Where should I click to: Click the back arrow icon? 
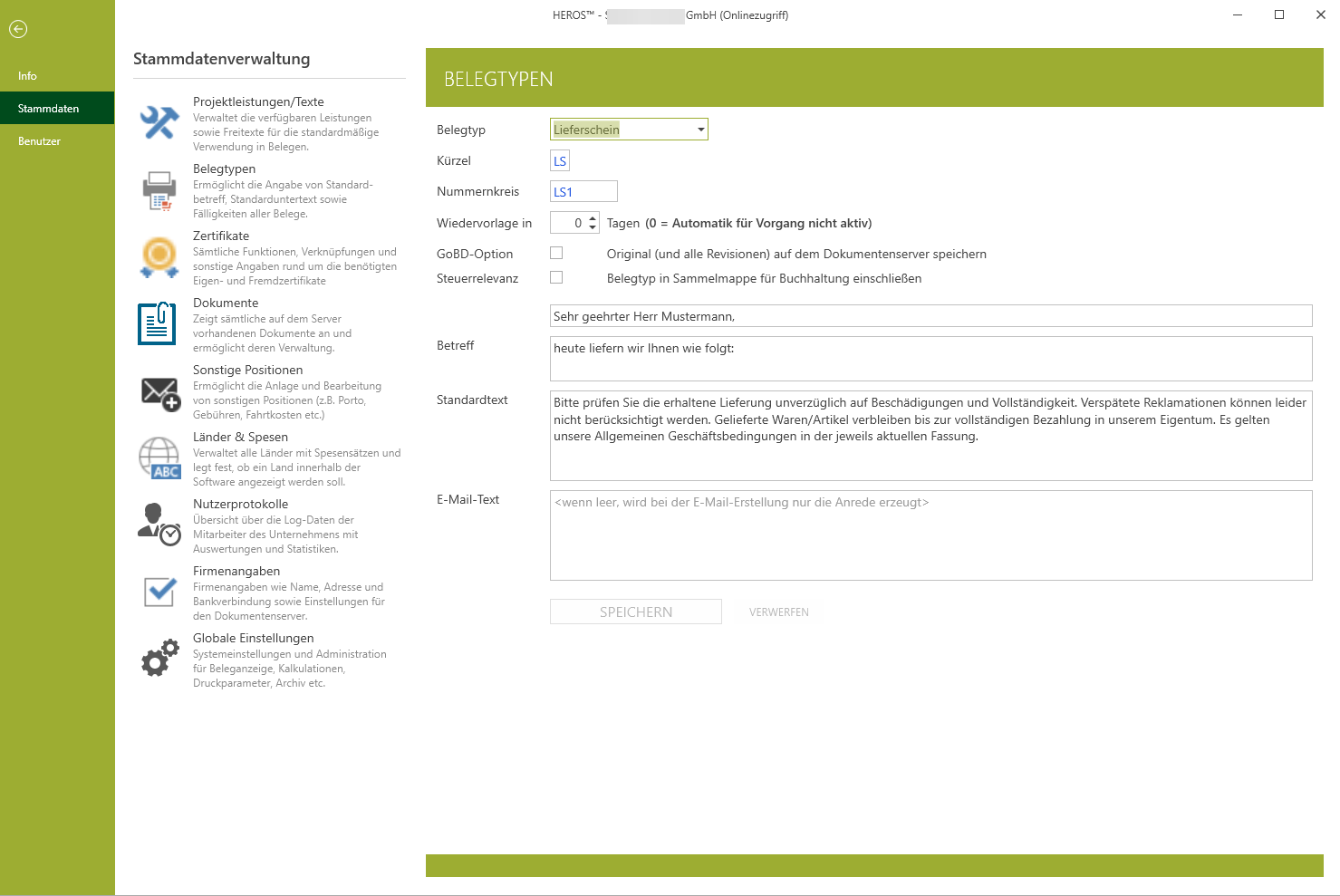point(18,29)
